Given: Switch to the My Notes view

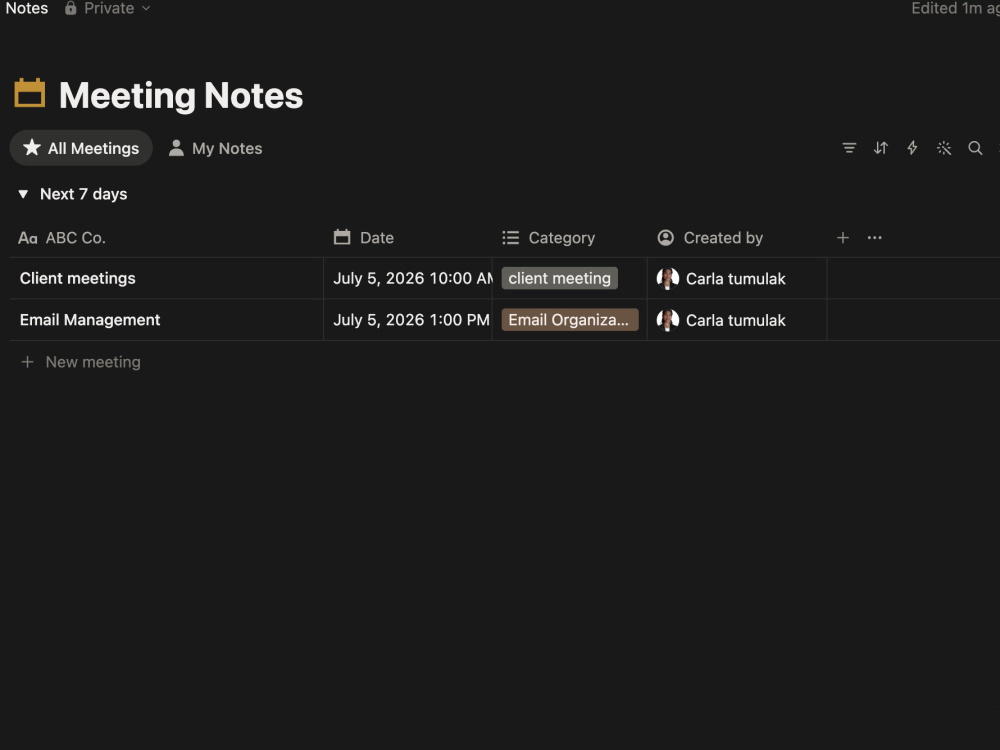Looking at the screenshot, I should pos(216,148).
